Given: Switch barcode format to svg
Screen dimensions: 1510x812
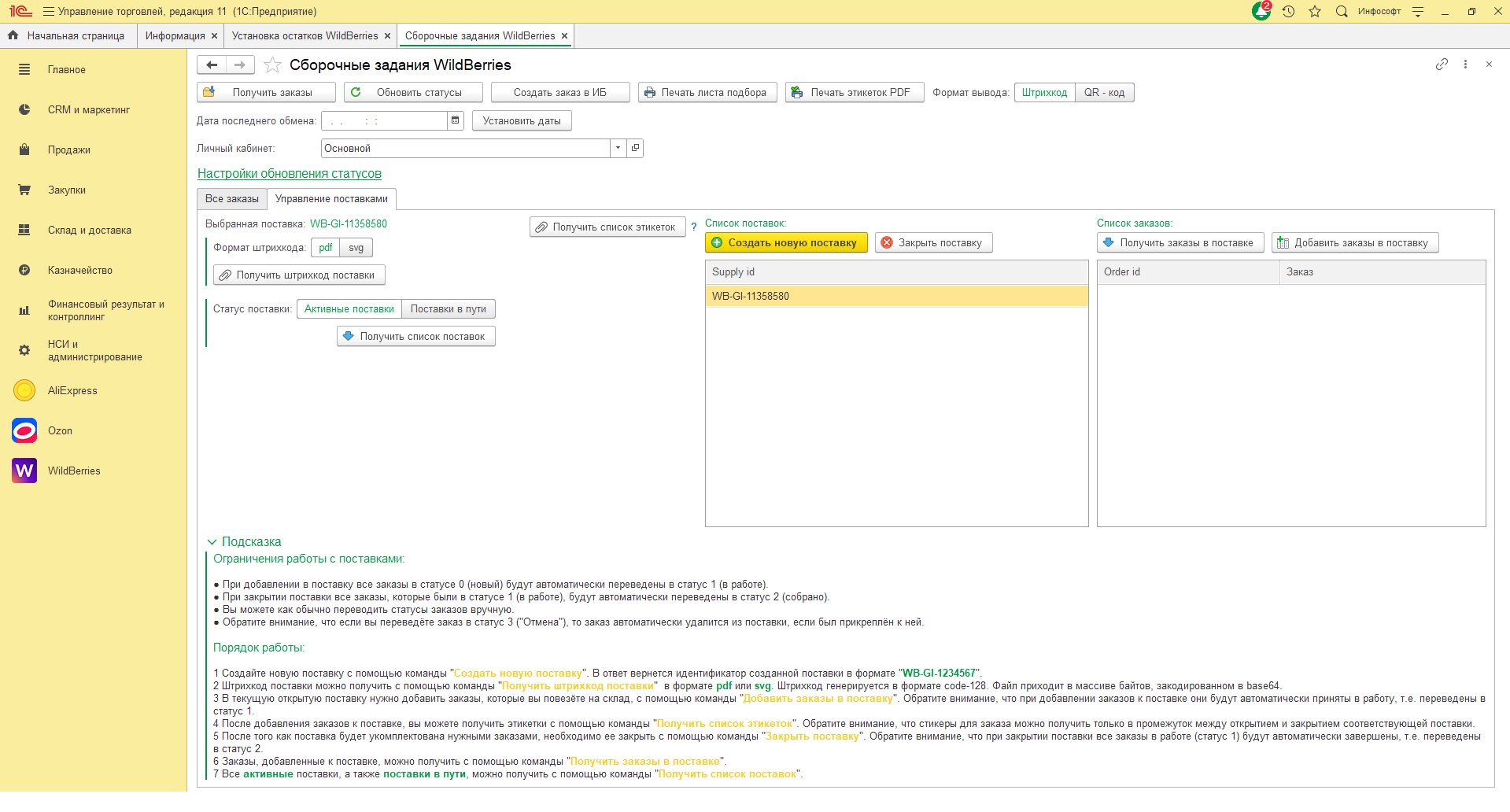Looking at the screenshot, I should [356, 248].
